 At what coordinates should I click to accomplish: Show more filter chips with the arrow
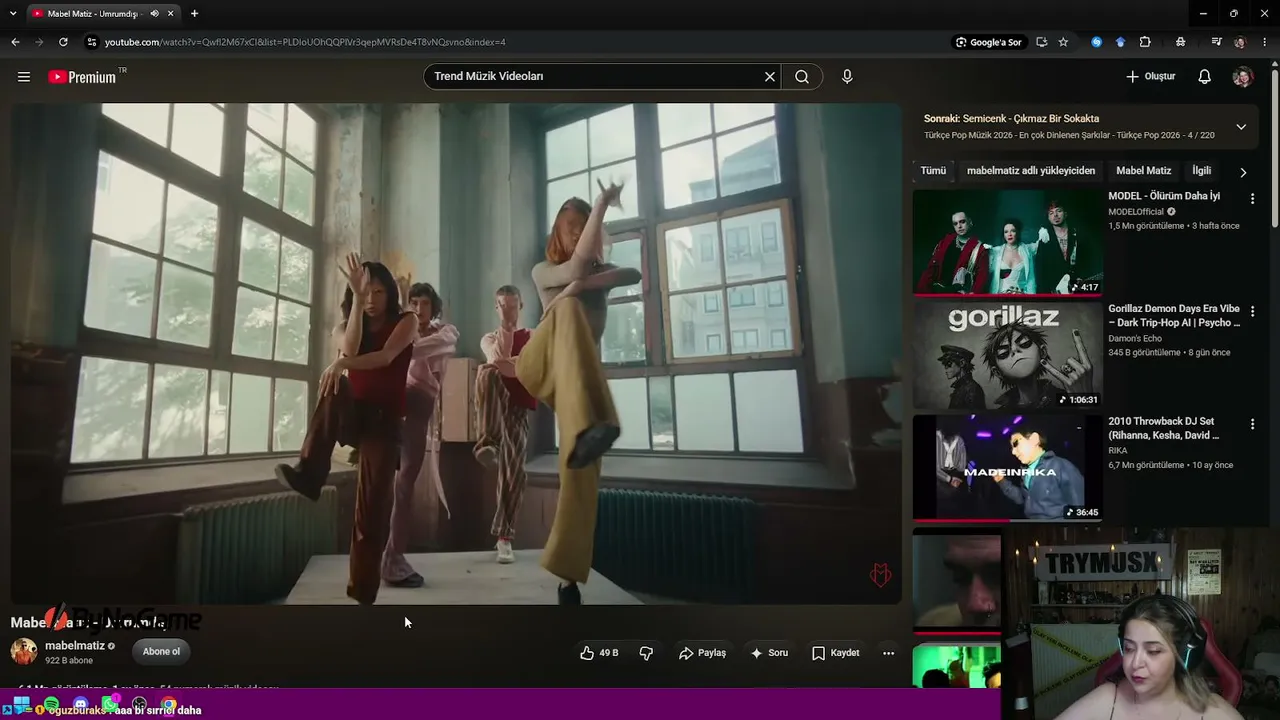click(x=1243, y=172)
